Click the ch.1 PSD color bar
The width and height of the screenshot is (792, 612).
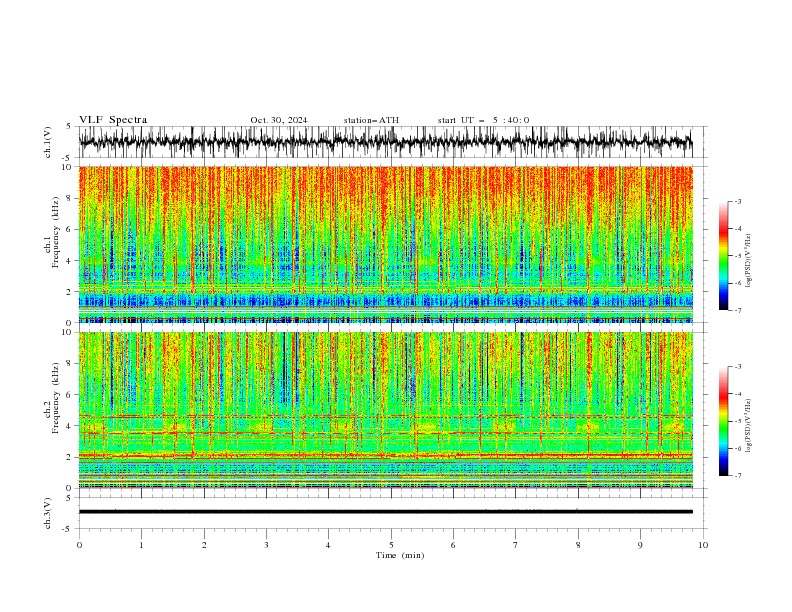(x=724, y=256)
